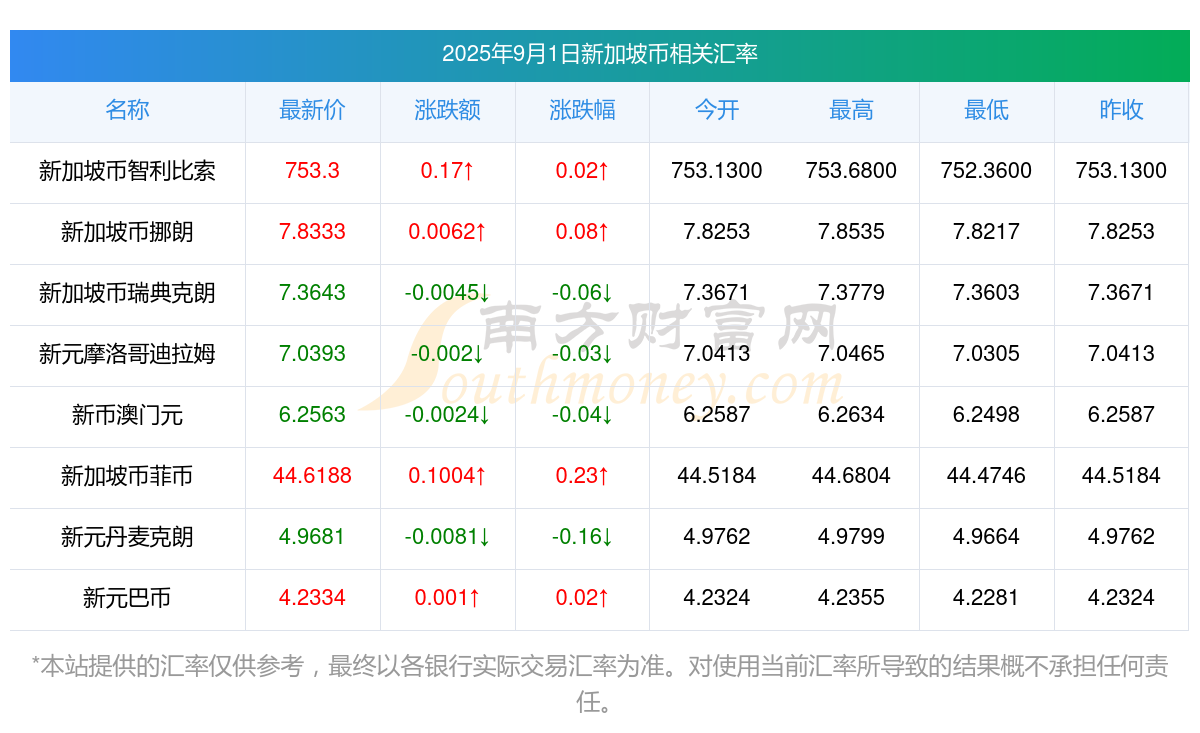Click change amount 0.17↑
This screenshot has width=1200, height=733.
click(447, 171)
